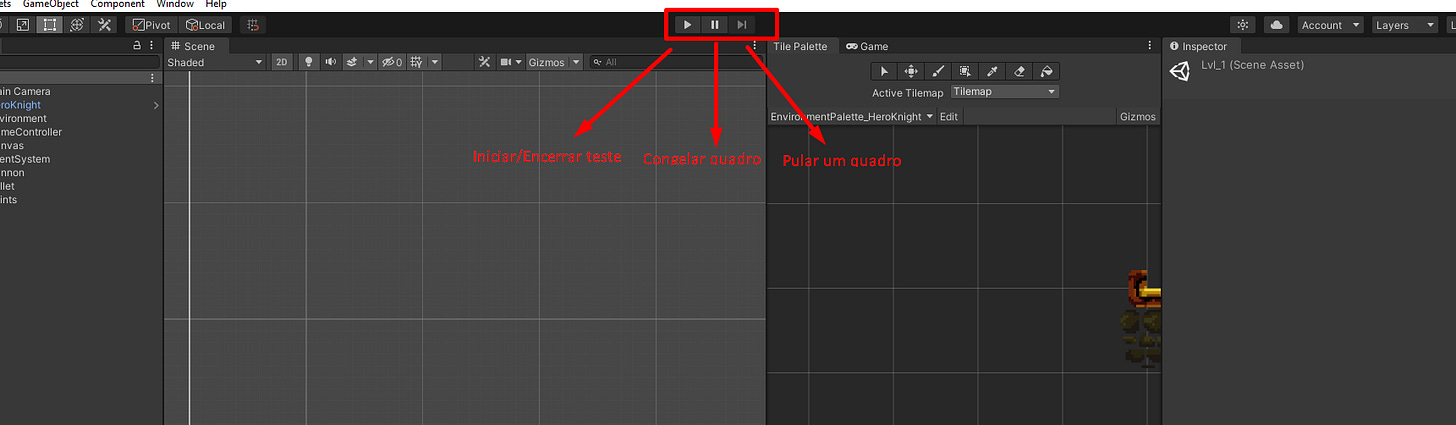Open the Tile Palette panel options menu
This screenshot has width=1456, height=425.
tap(1150, 46)
